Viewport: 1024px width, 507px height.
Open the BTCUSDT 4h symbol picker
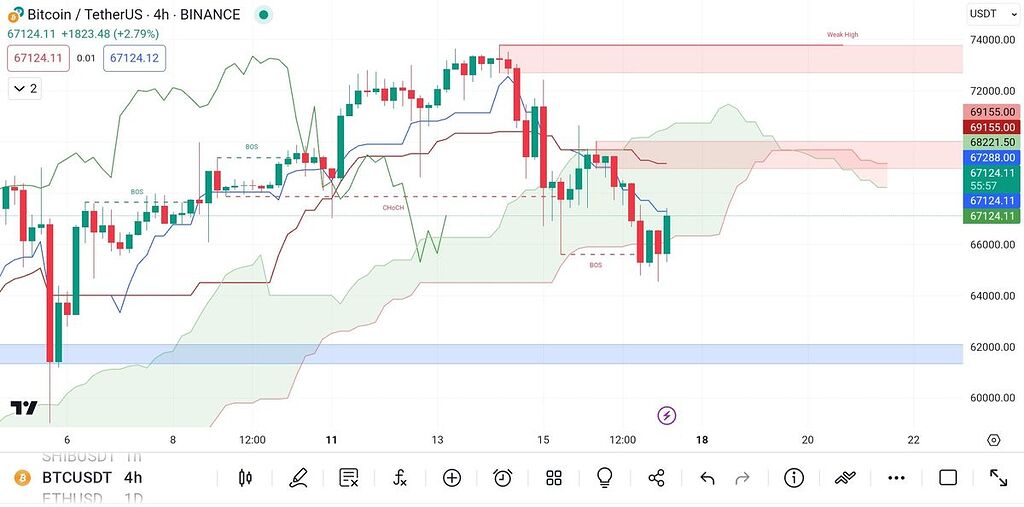pyautogui.click(x=92, y=478)
